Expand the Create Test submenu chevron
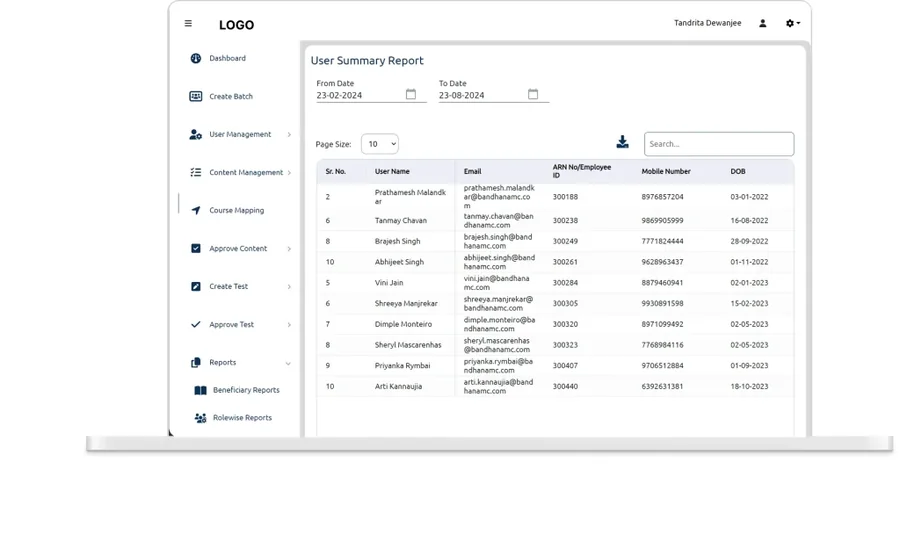This screenshot has height=556, width=900. (x=289, y=287)
